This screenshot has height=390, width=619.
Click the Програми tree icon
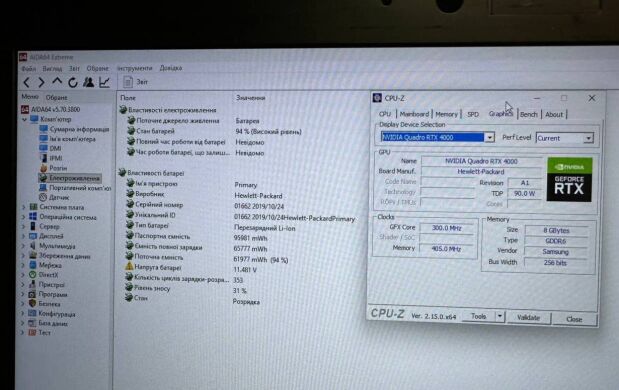coord(33,294)
